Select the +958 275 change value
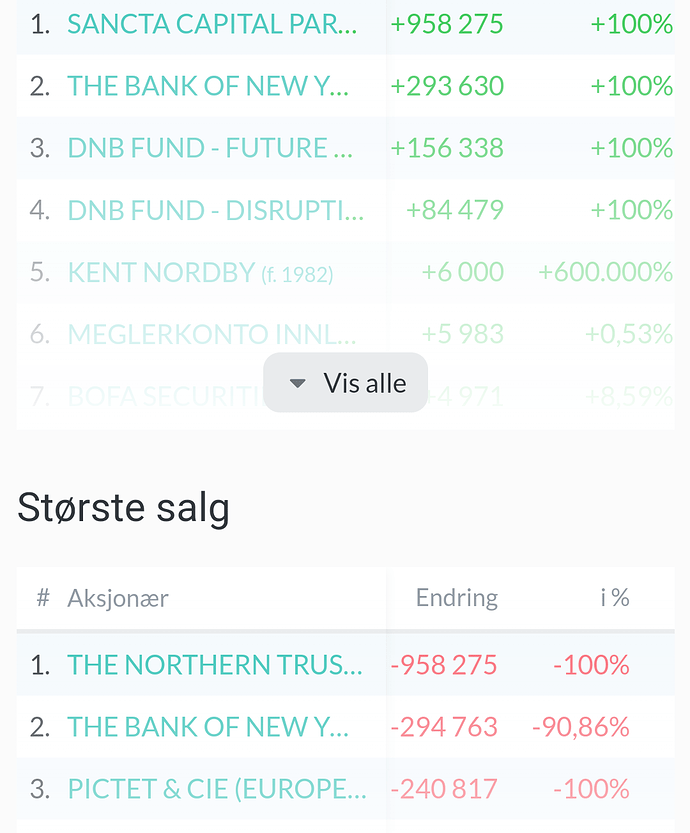690x833 pixels. coord(447,24)
